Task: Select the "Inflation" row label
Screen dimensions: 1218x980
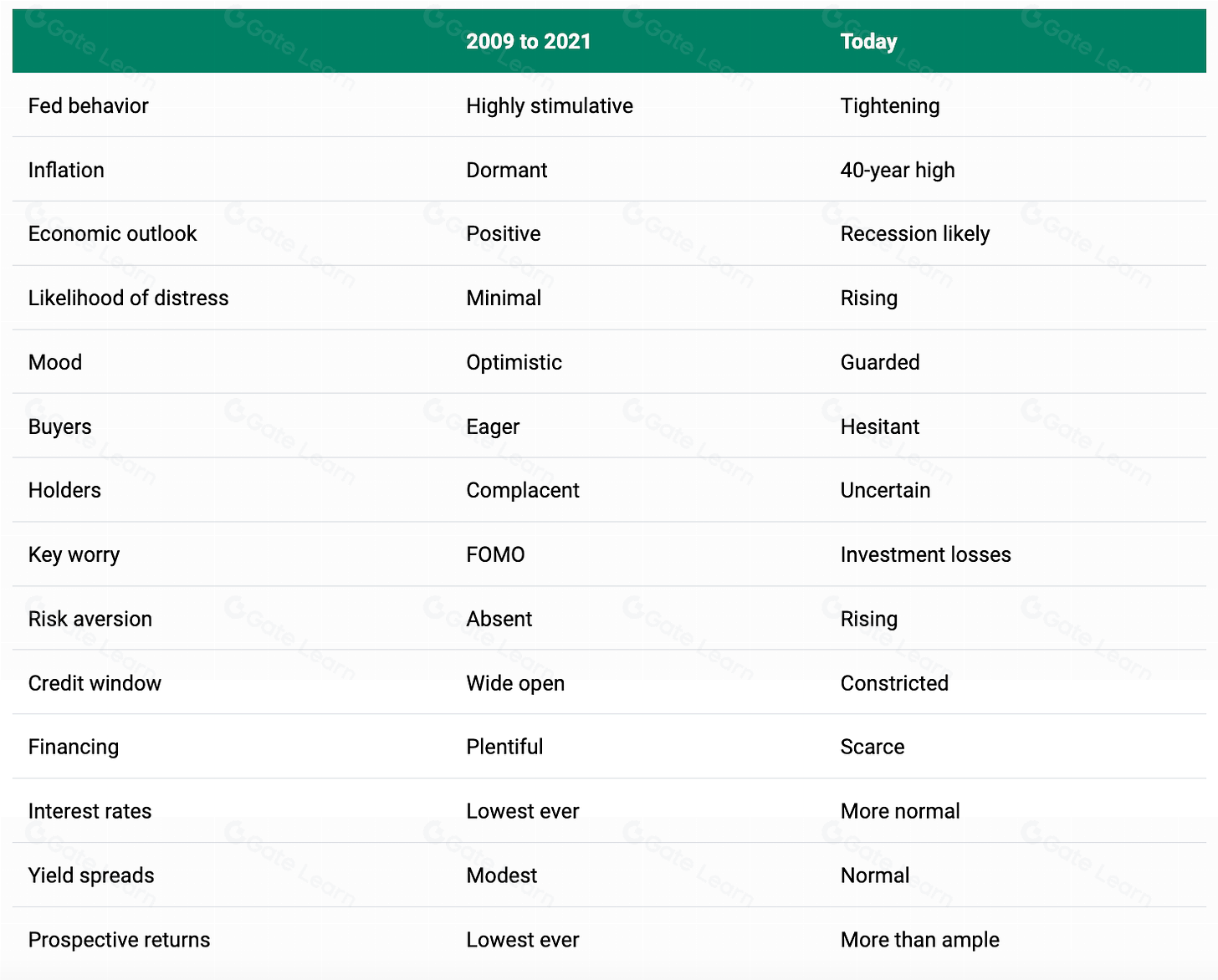Action: click(66, 171)
